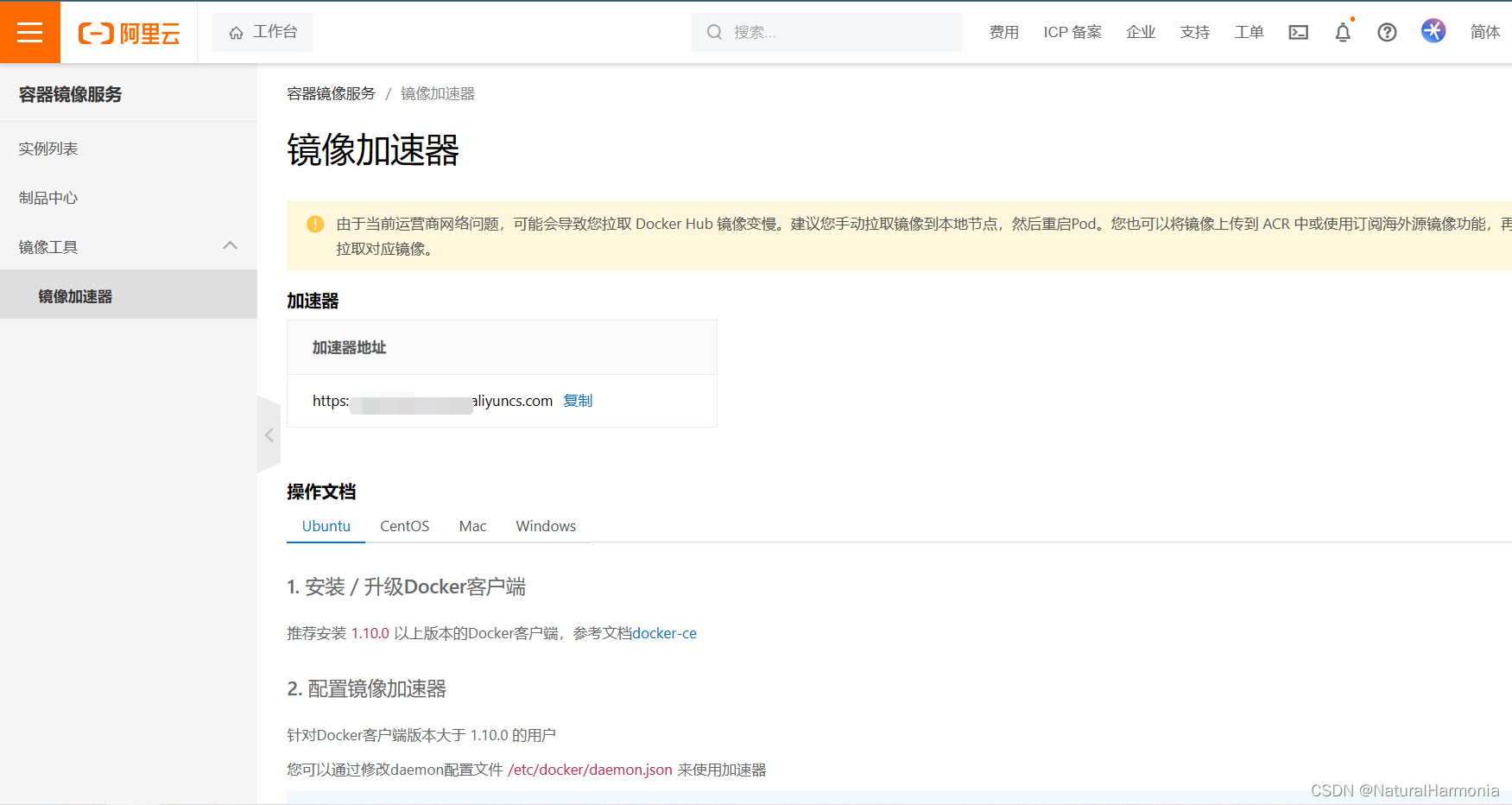The width and height of the screenshot is (1512, 805).
Task: Click the warning icon in the notice banner
Action: tap(315, 224)
